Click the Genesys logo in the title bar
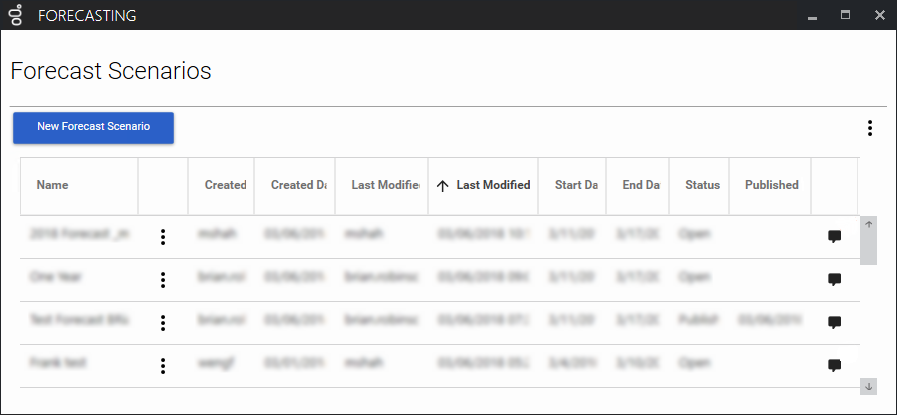This screenshot has height=415, width=897. coord(17,15)
